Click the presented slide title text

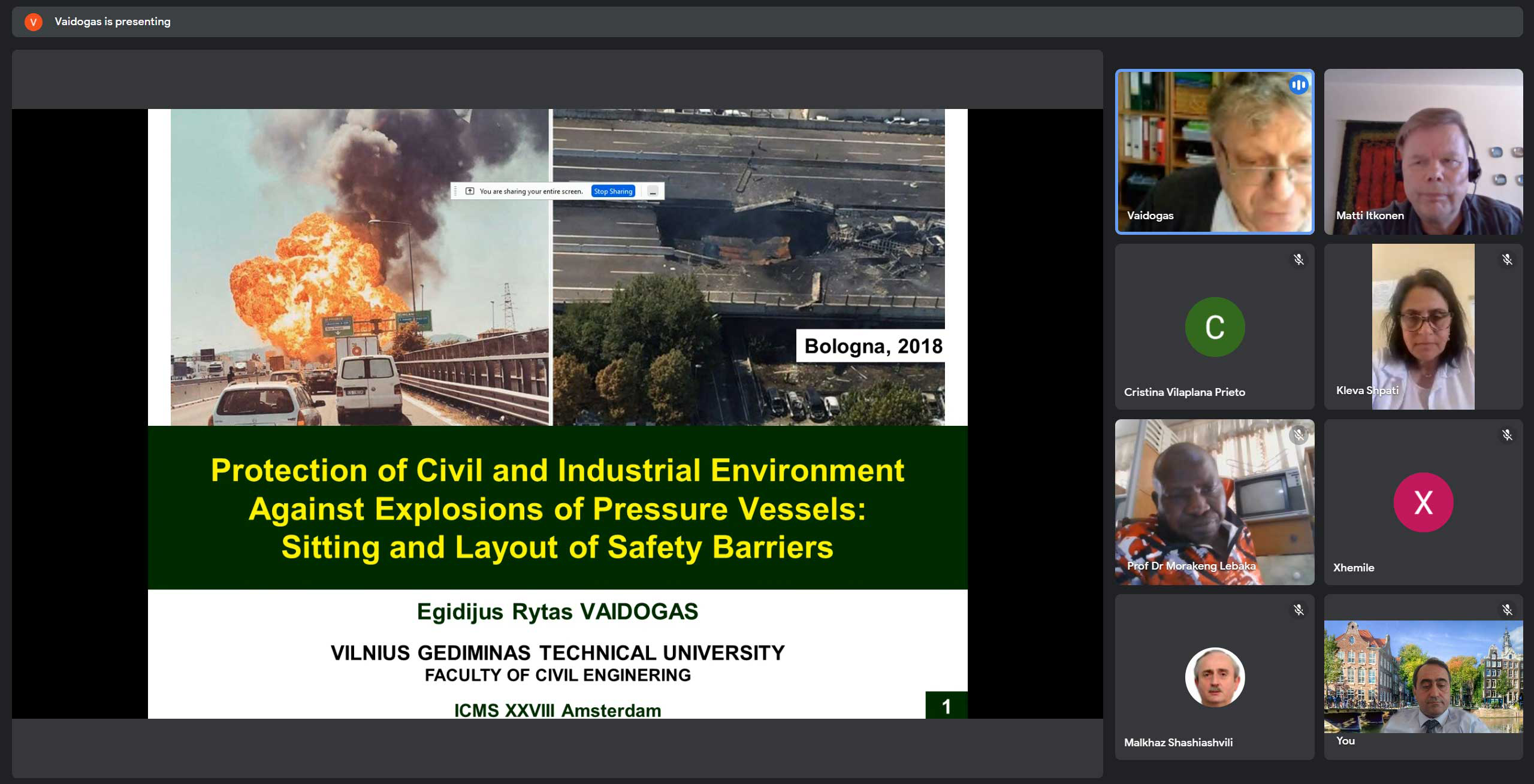pos(557,508)
